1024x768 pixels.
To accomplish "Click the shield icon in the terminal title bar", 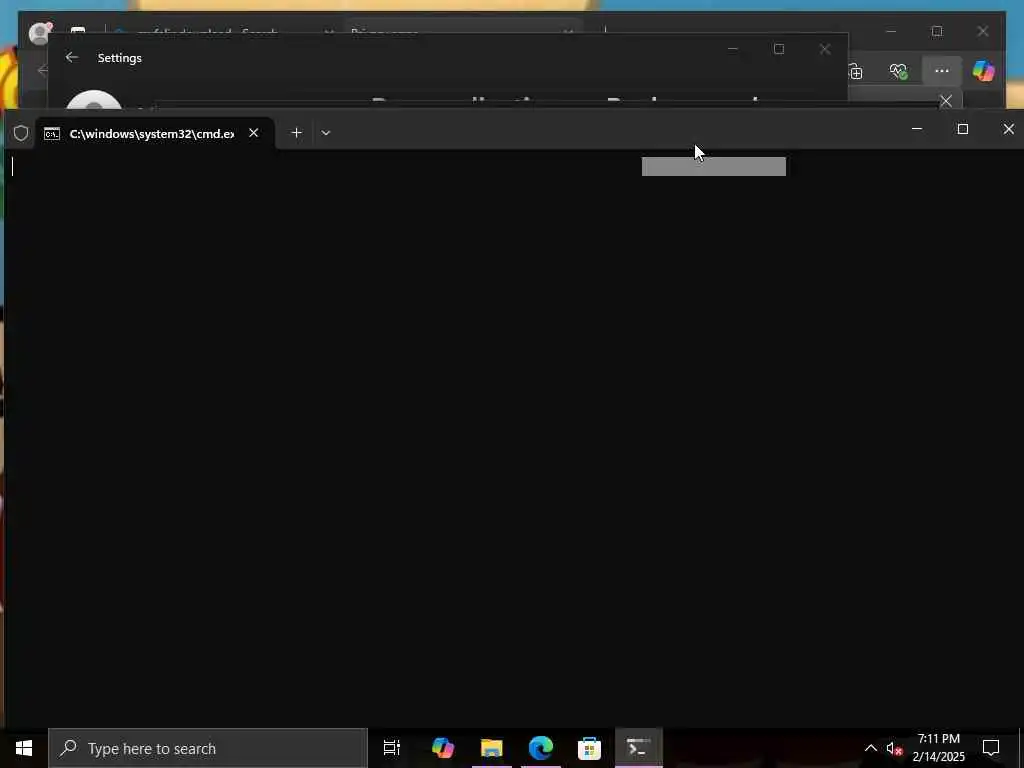I will point(21,133).
